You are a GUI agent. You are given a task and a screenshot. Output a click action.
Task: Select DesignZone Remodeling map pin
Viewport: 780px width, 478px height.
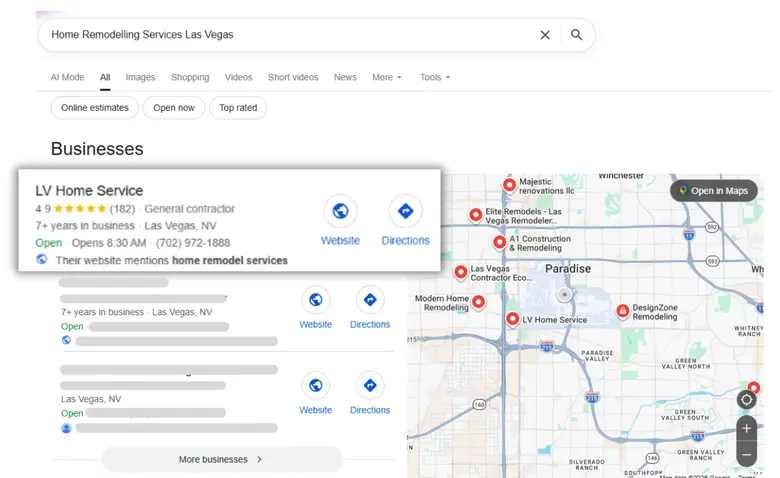(x=622, y=311)
